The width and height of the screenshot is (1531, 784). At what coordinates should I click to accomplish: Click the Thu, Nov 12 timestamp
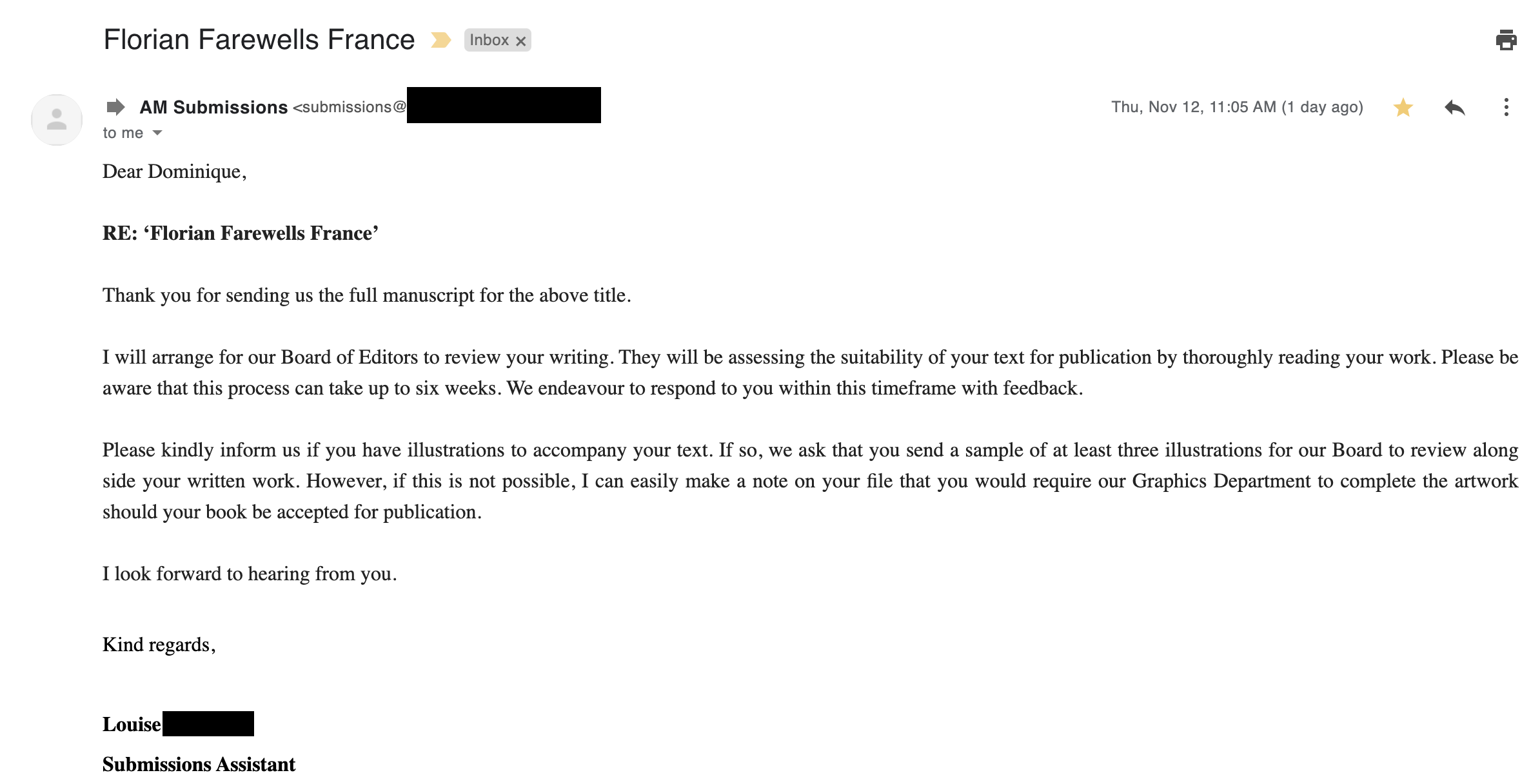[1236, 107]
